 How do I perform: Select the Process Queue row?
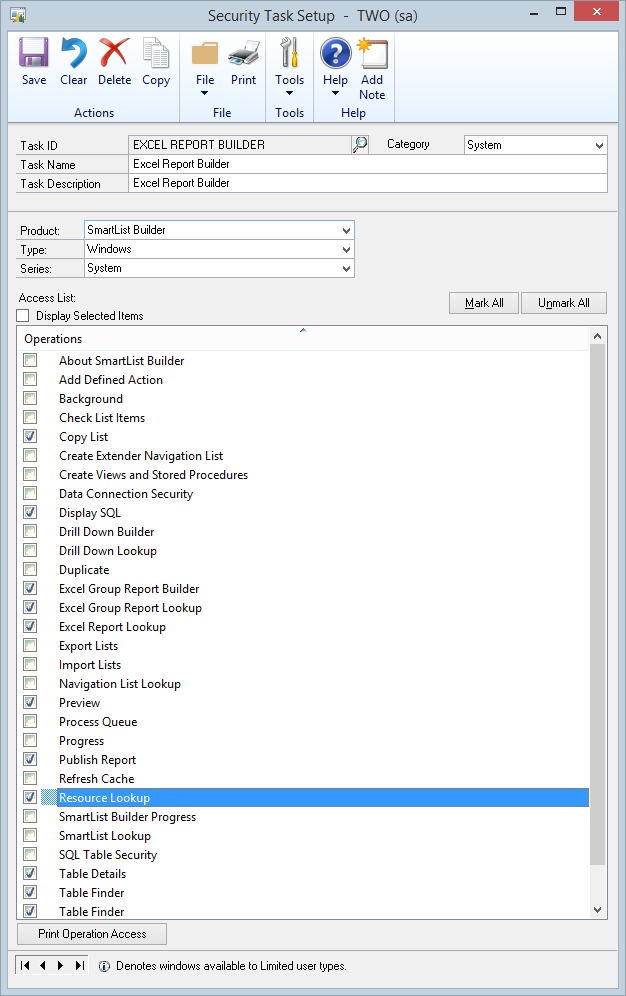(x=303, y=722)
